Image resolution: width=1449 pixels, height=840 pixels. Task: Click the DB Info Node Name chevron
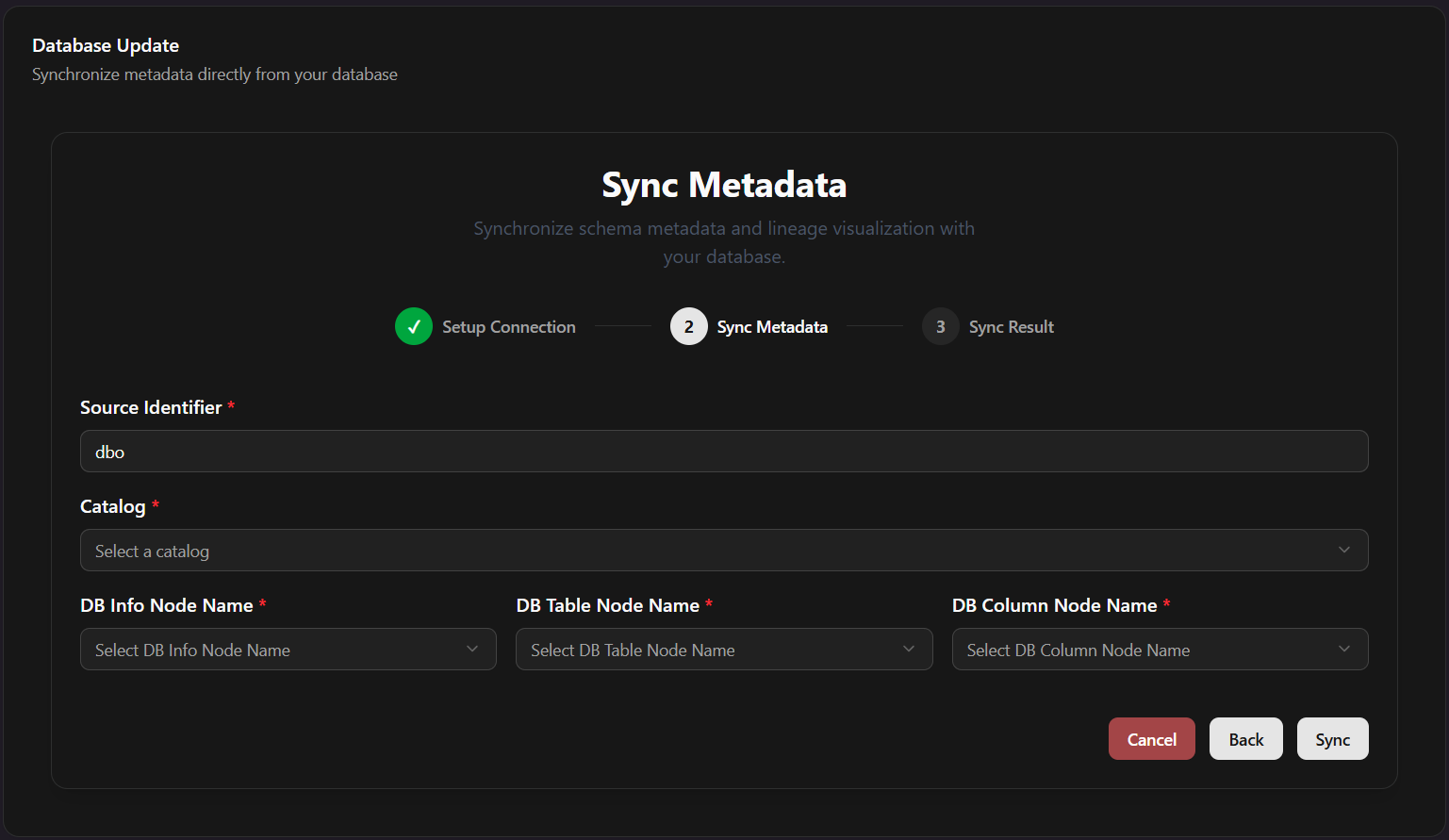[x=472, y=649]
